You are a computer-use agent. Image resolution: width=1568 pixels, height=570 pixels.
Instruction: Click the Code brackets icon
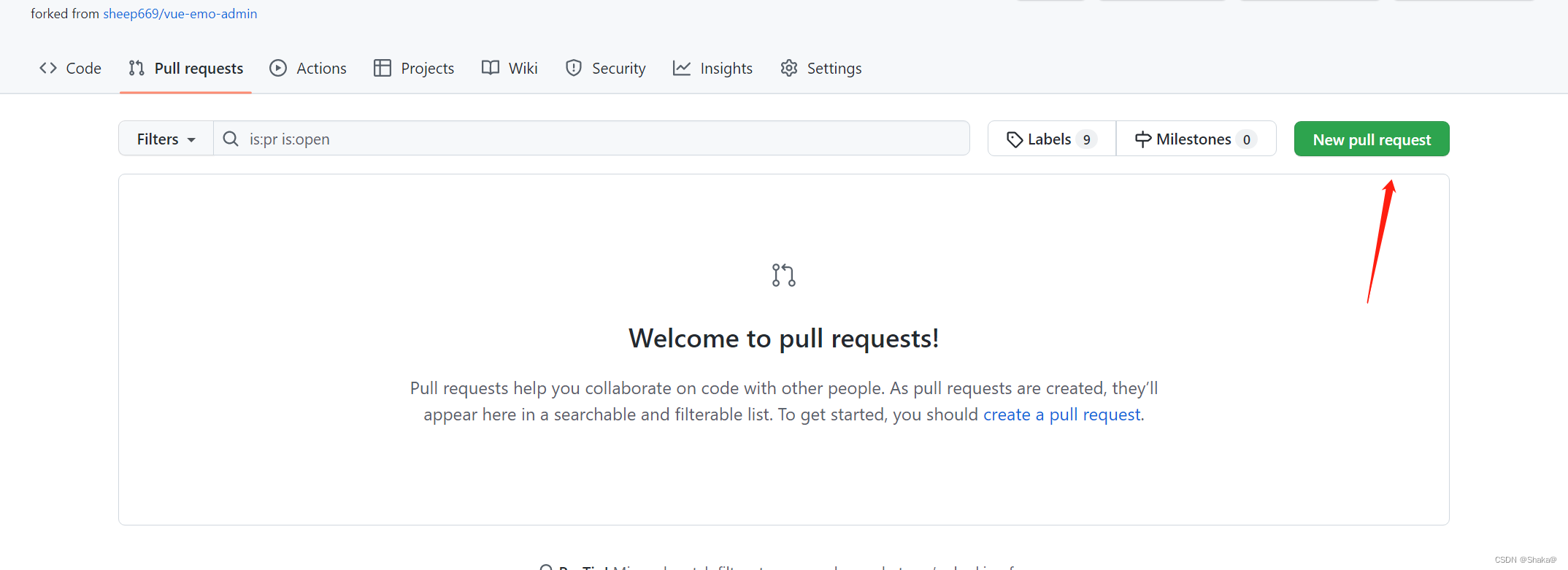pyautogui.click(x=48, y=68)
